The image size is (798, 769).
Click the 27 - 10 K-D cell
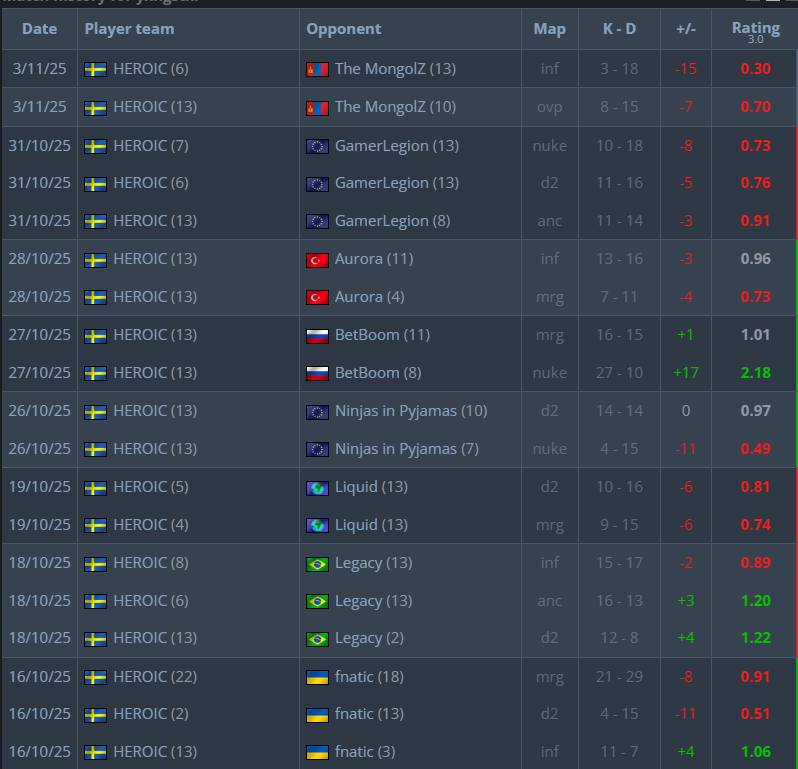(x=619, y=373)
